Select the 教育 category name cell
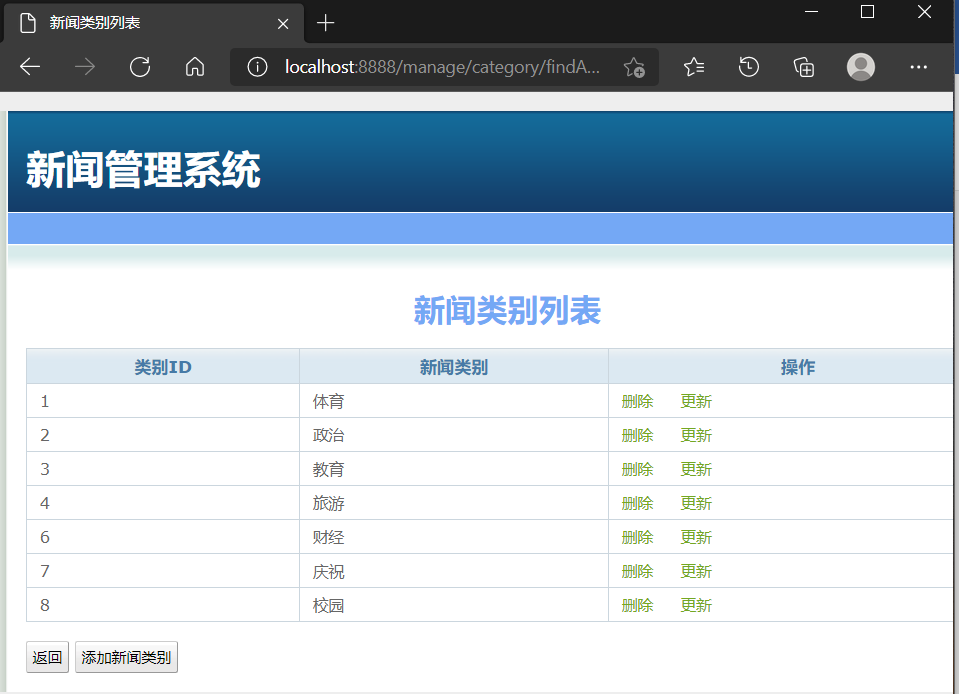This screenshot has height=694, width=959. 454,469
